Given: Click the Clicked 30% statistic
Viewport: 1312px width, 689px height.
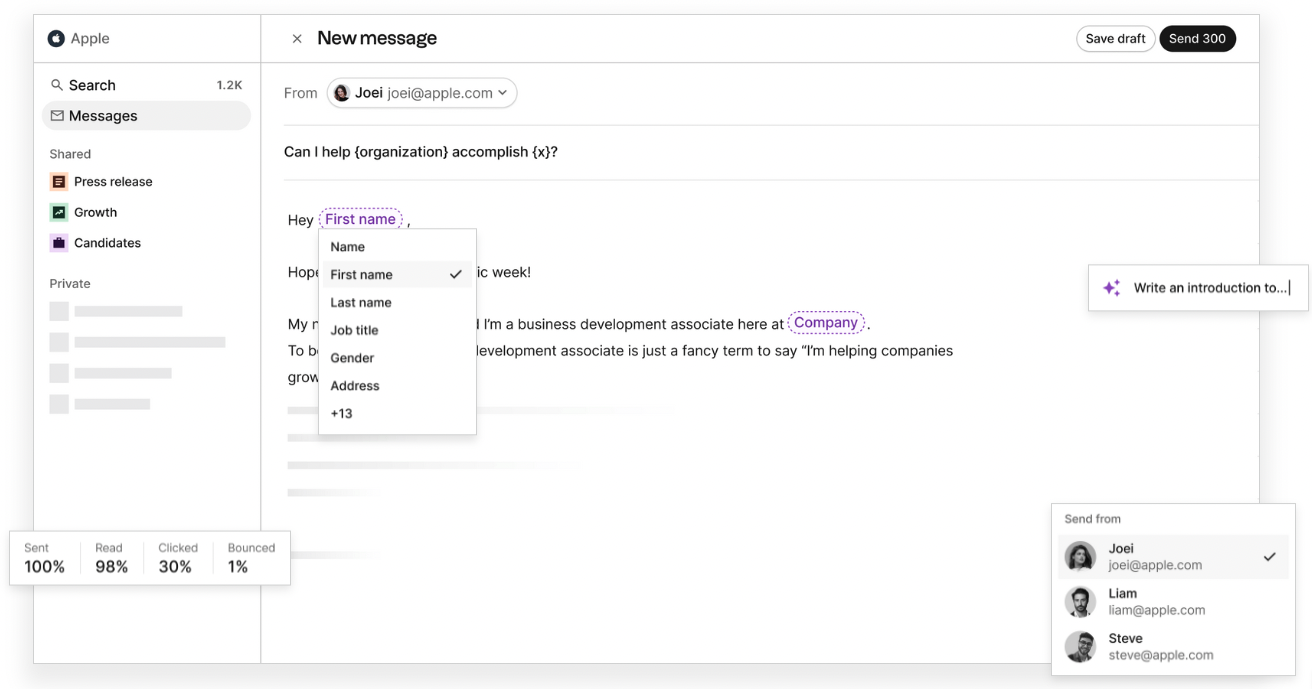Looking at the screenshot, I should (177, 558).
